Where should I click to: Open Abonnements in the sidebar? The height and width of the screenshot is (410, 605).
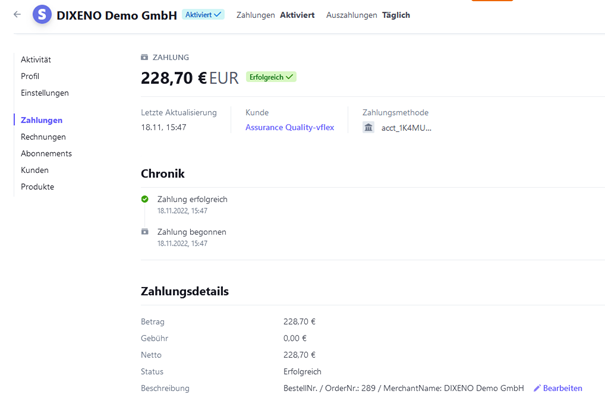(x=46, y=154)
